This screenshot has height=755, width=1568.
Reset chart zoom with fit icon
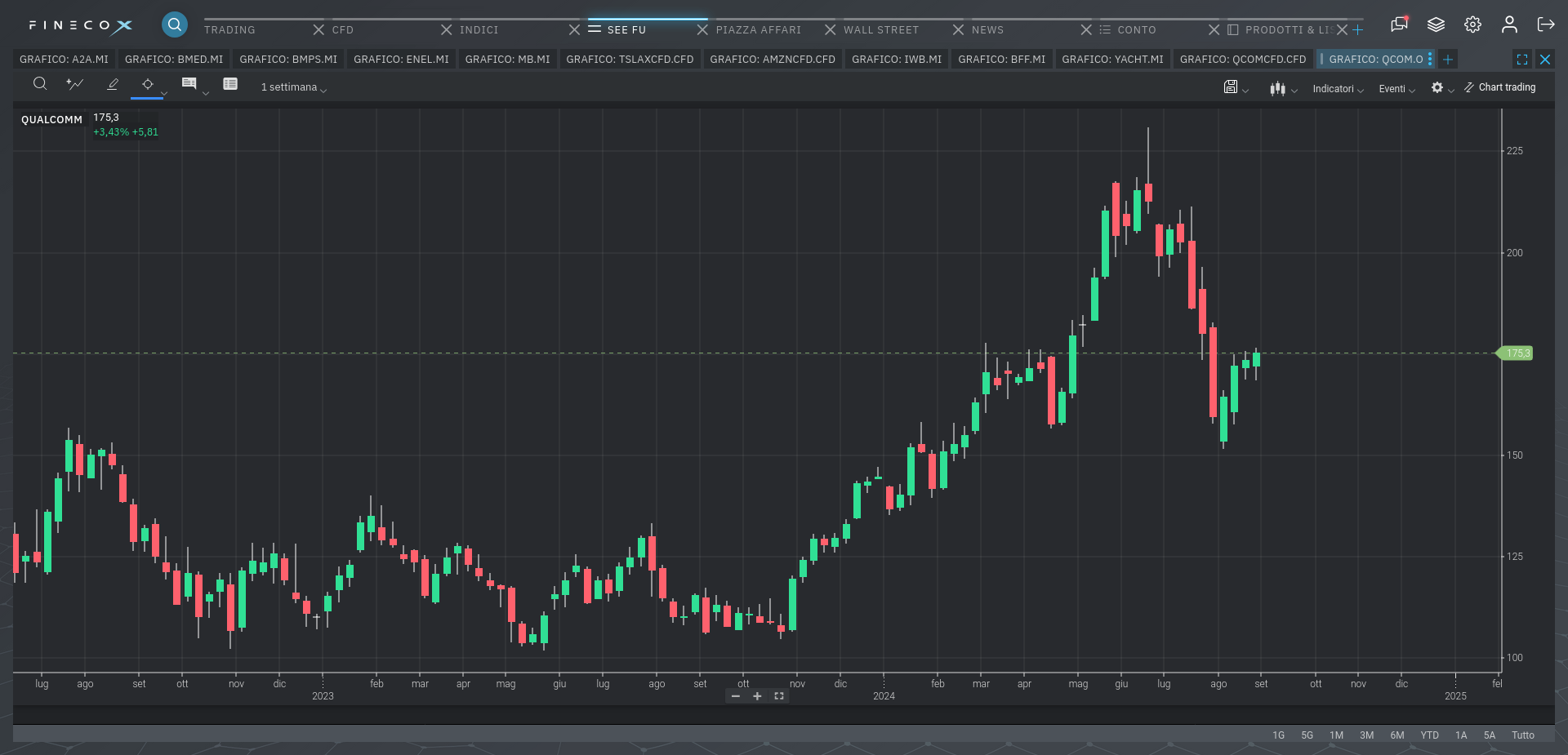pos(779,696)
